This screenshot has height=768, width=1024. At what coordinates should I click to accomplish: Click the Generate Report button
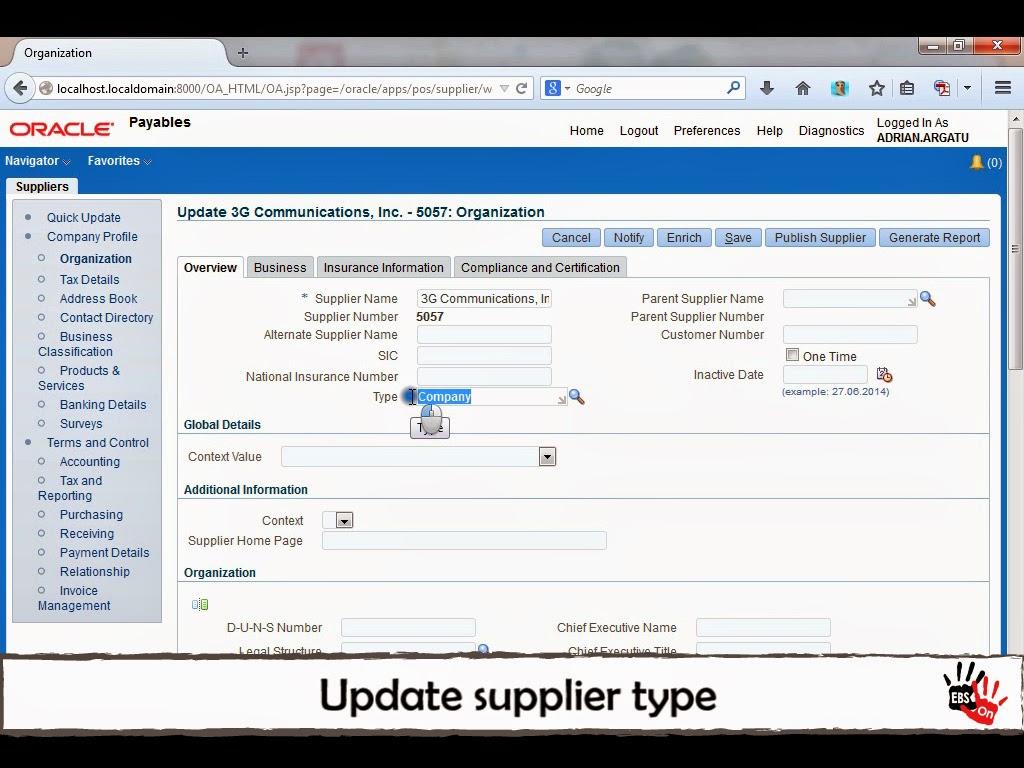[934, 237]
